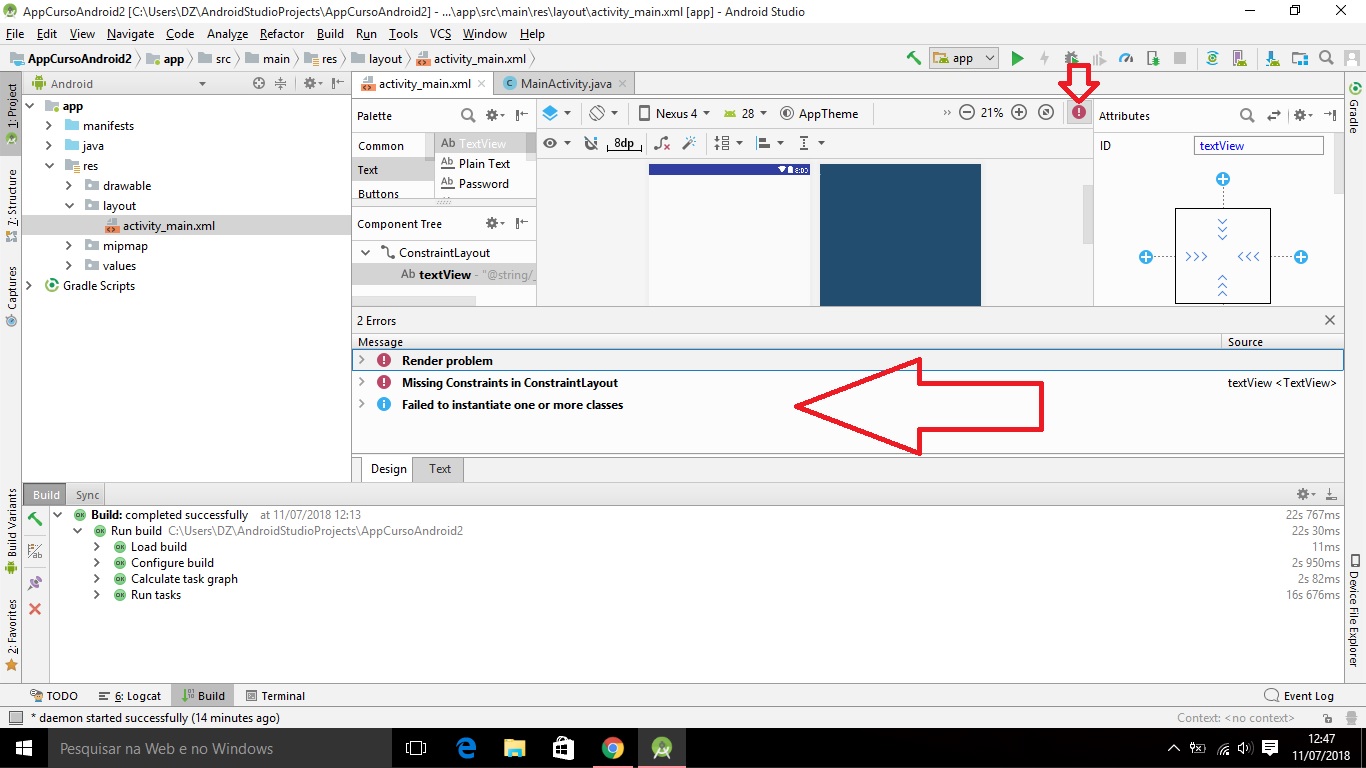This screenshot has width=1366, height=768.
Task: Expand the manifests folder
Action: pos(49,126)
